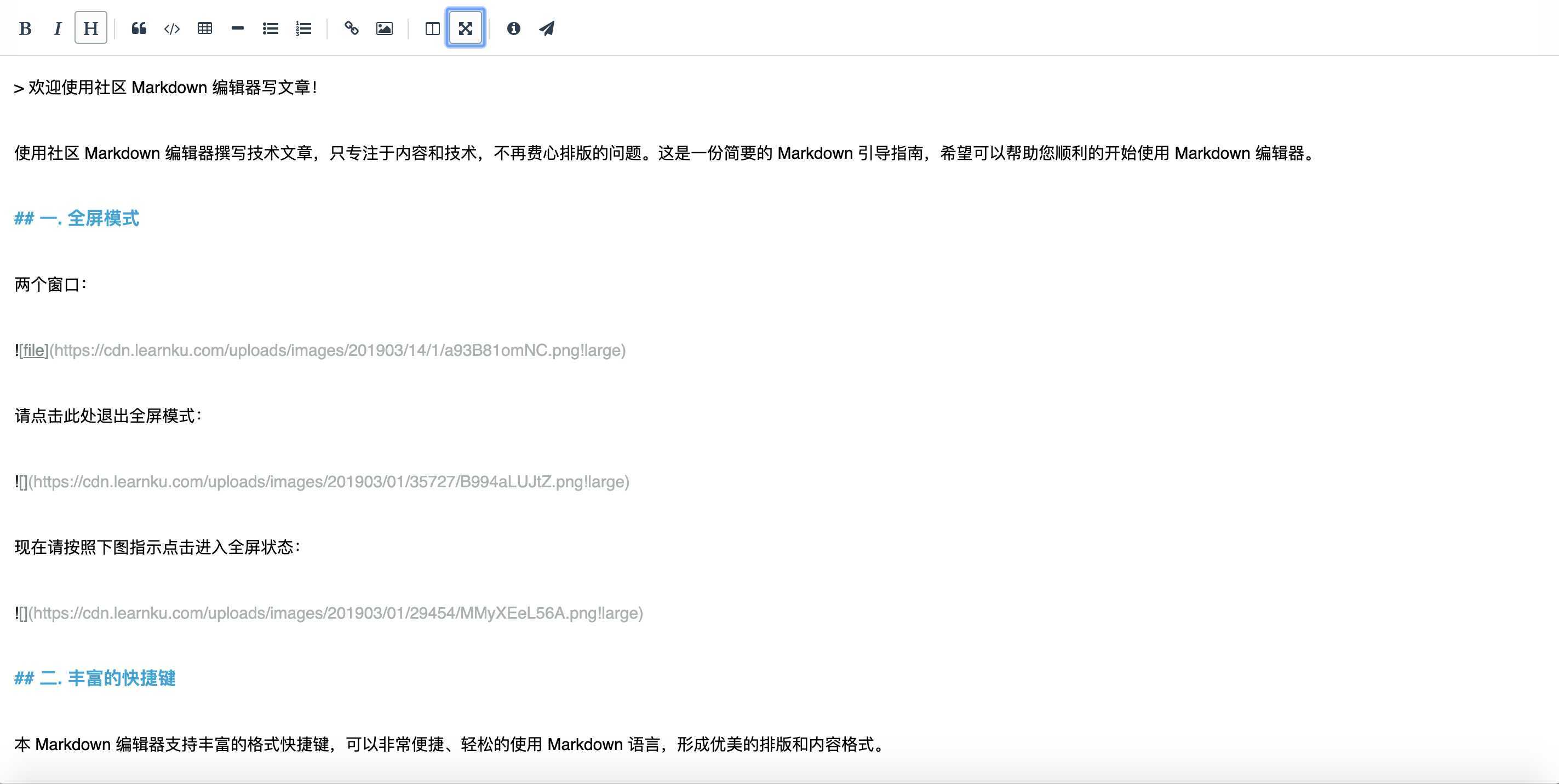The image size is (1559, 784).
Task: Insert a table using the table icon
Action: (204, 28)
